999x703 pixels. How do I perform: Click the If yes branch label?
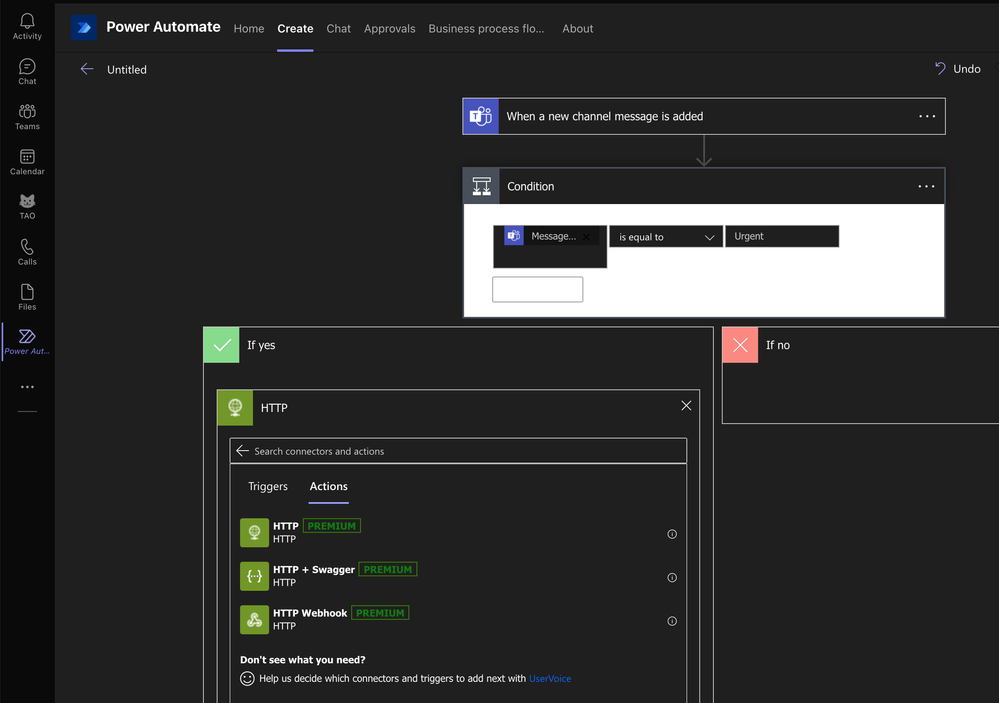(x=261, y=345)
